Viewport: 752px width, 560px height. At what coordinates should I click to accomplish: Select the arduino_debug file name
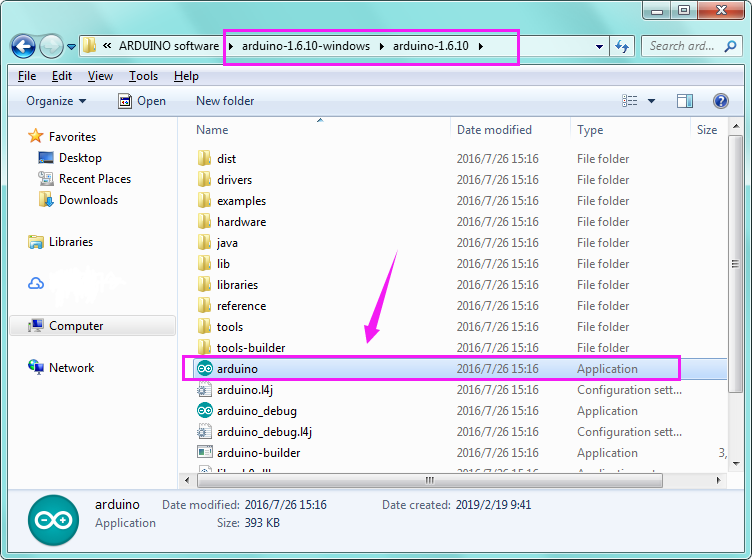pos(257,411)
